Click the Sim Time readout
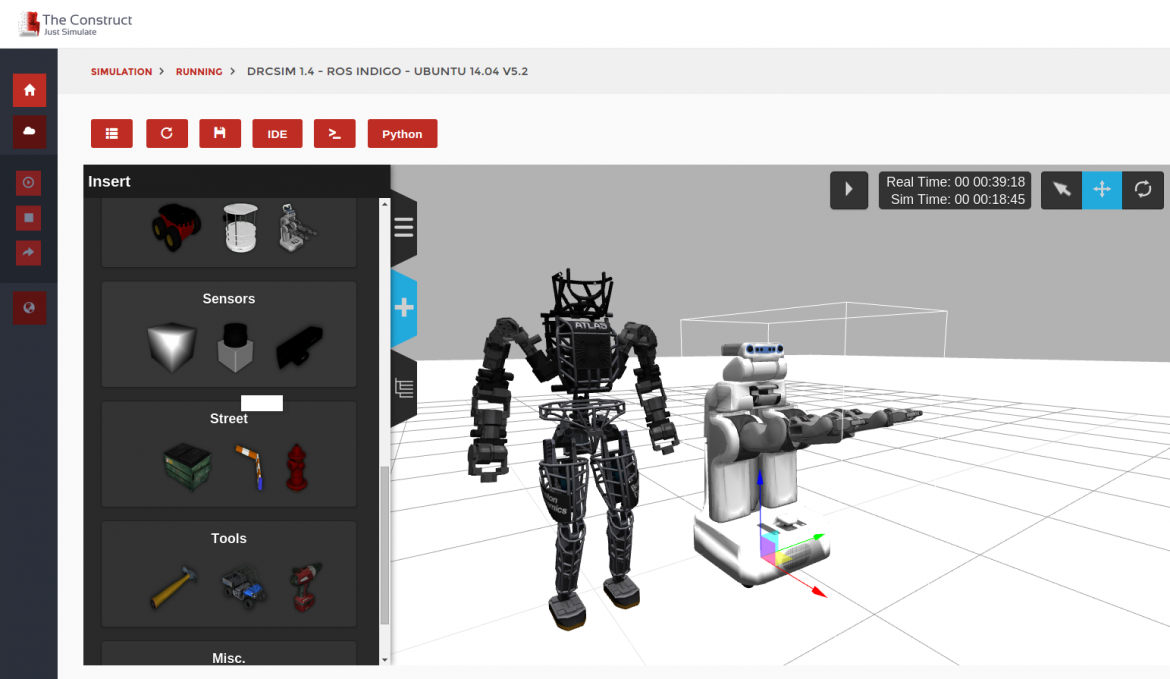This screenshot has width=1170, height=679. tap(957, 199)
